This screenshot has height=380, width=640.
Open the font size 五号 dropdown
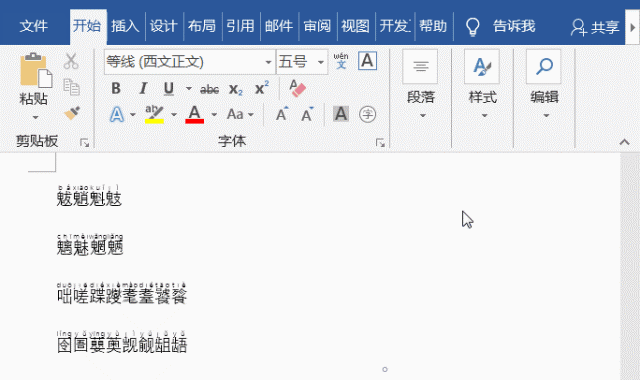point(321,62)
